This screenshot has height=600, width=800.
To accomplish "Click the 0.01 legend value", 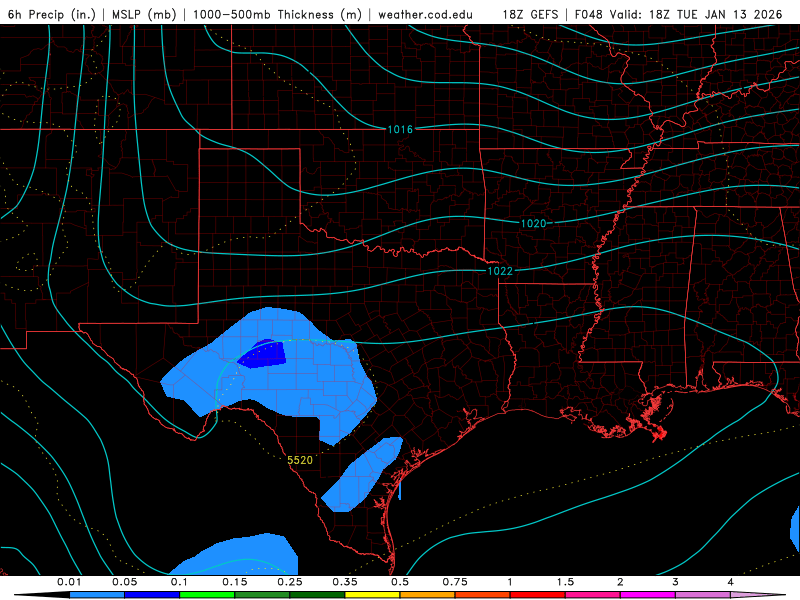I will (69, 582).
